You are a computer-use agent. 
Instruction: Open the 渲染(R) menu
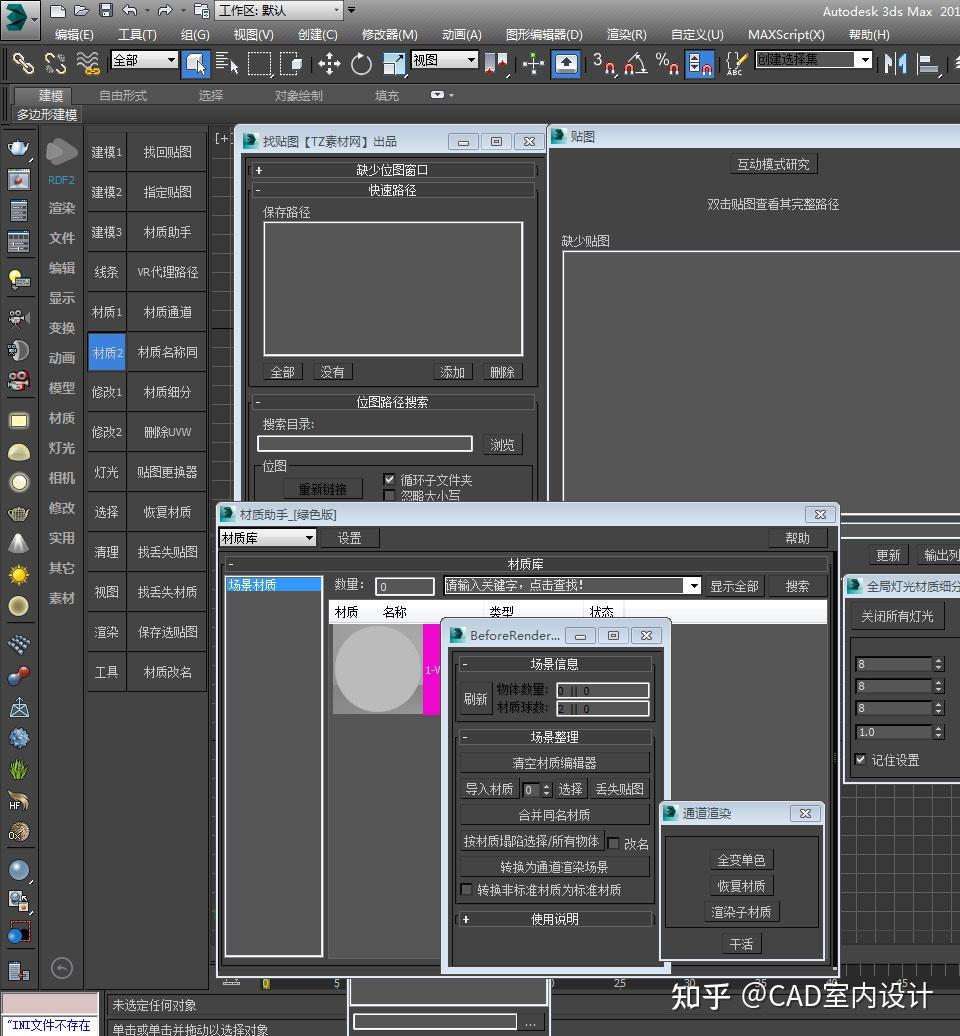click(x=626, y=34)
